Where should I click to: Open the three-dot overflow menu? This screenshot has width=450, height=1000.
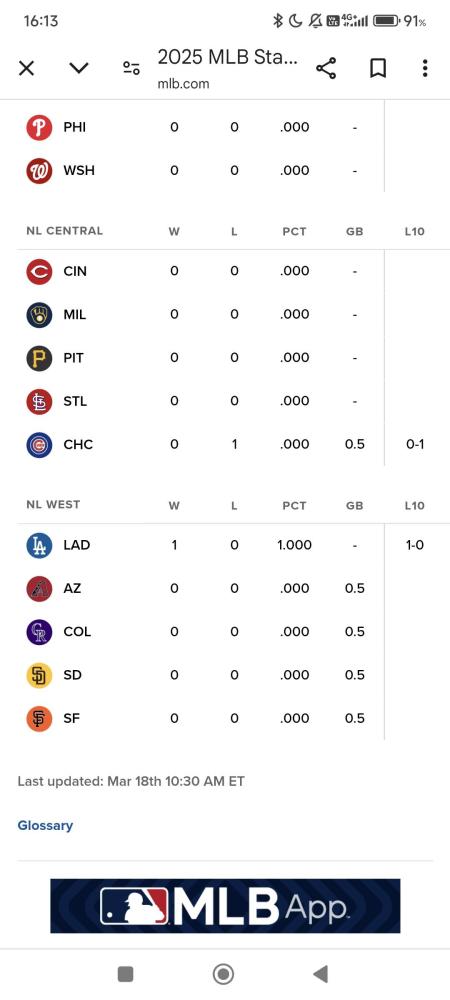point(425,68)
